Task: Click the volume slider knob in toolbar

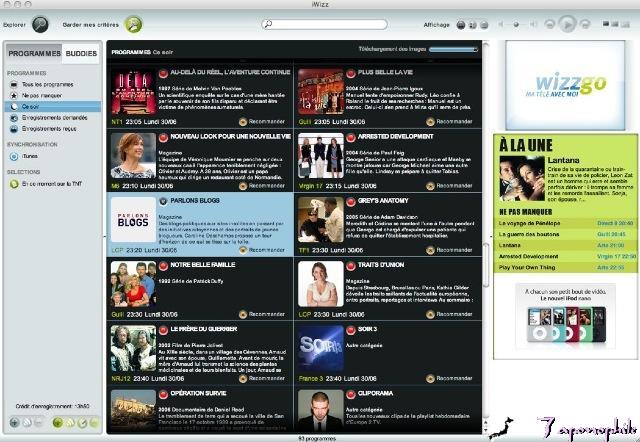Action: 516,24
